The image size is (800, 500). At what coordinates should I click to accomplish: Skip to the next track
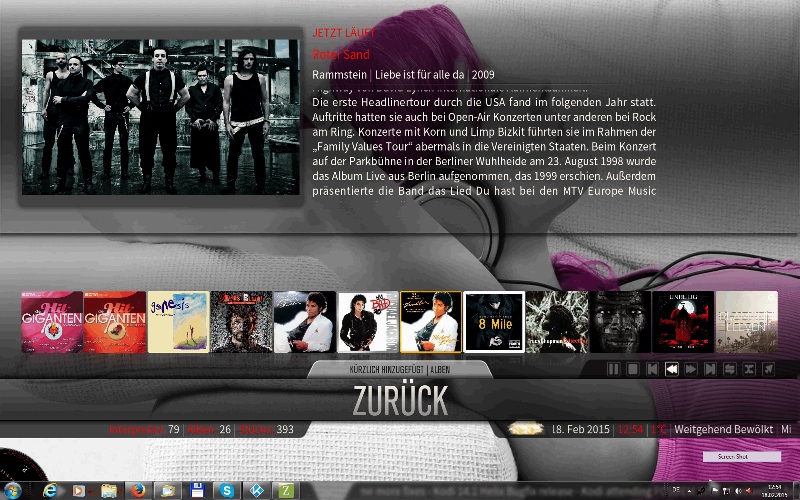[710, 369]
